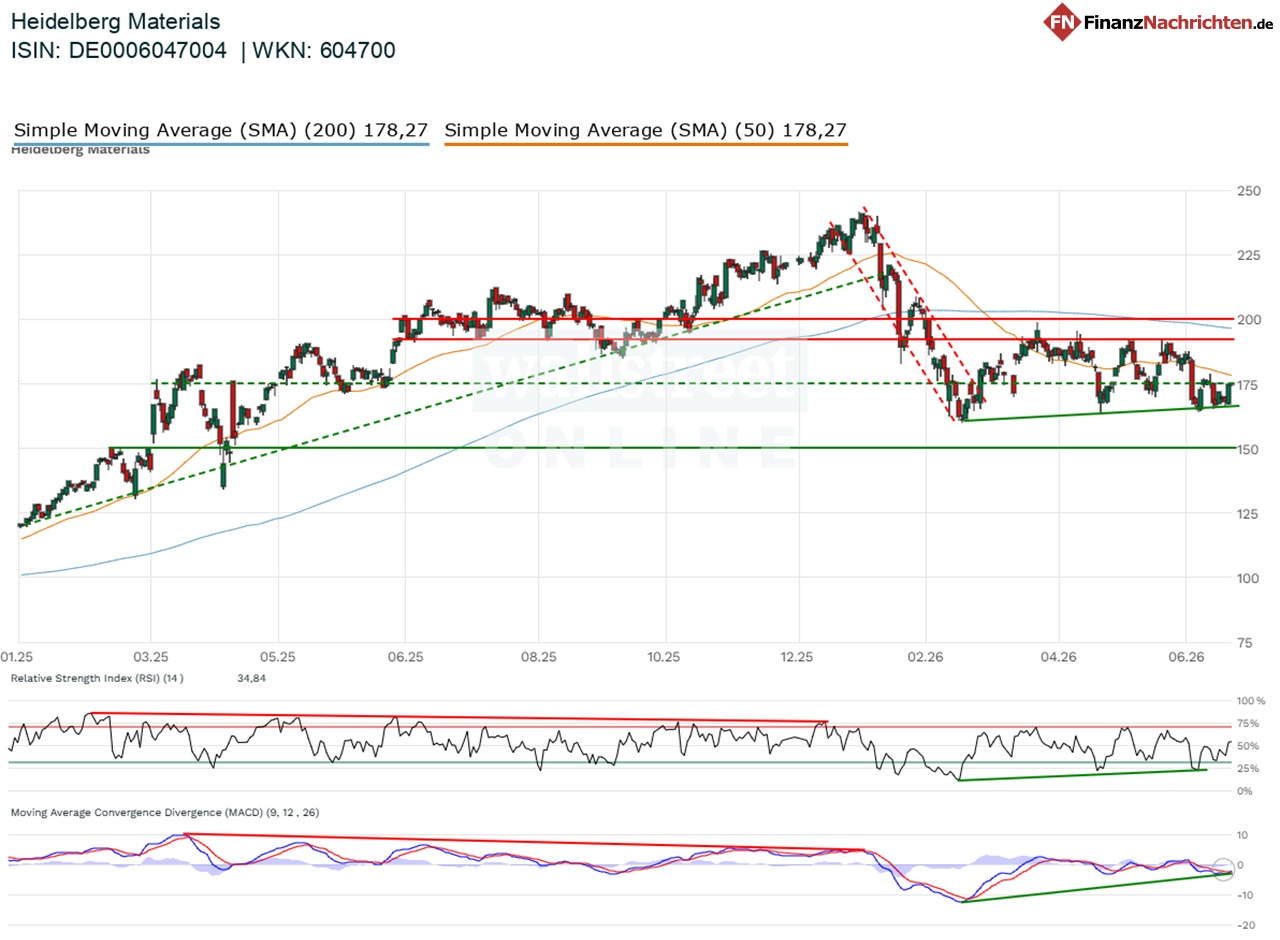Click the ISIN: DE0006047004 text

[x=118, y=51]
